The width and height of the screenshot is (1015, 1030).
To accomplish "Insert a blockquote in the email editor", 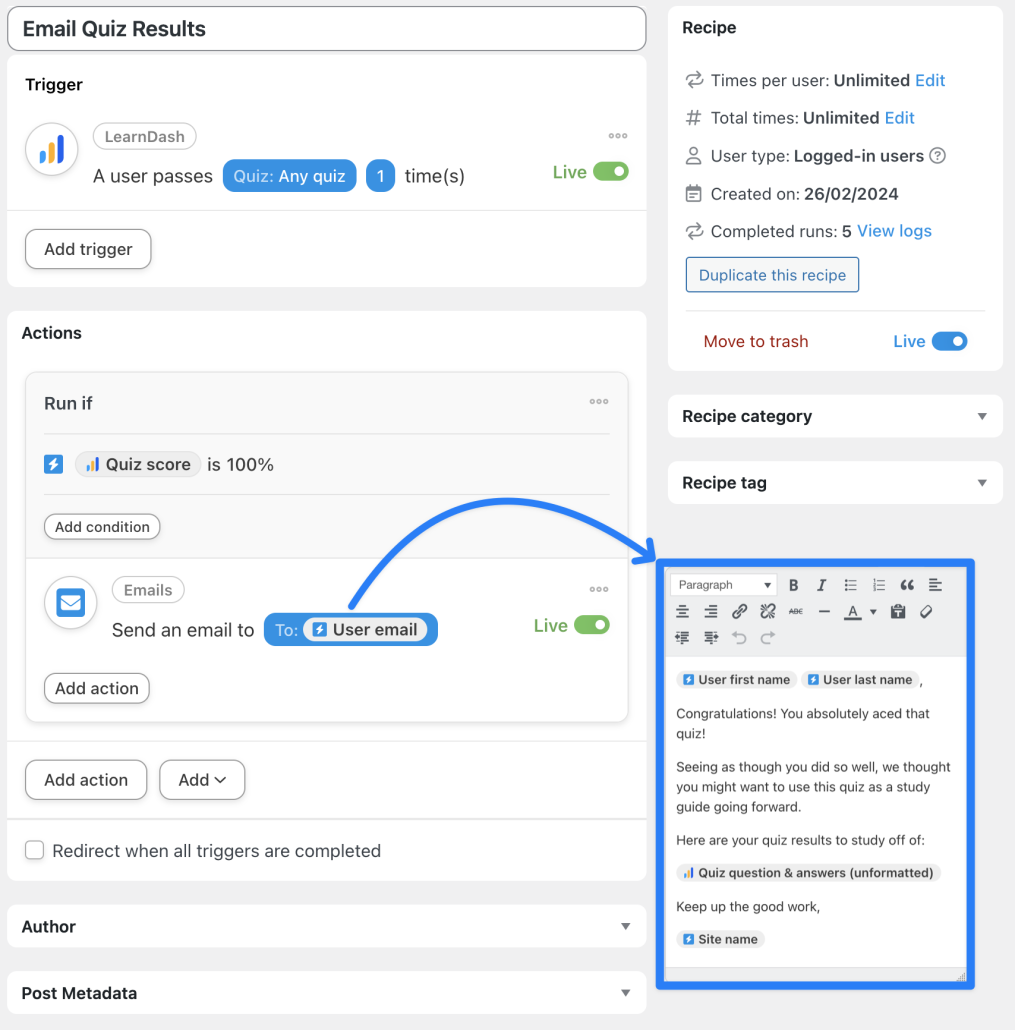I will 907,585.
